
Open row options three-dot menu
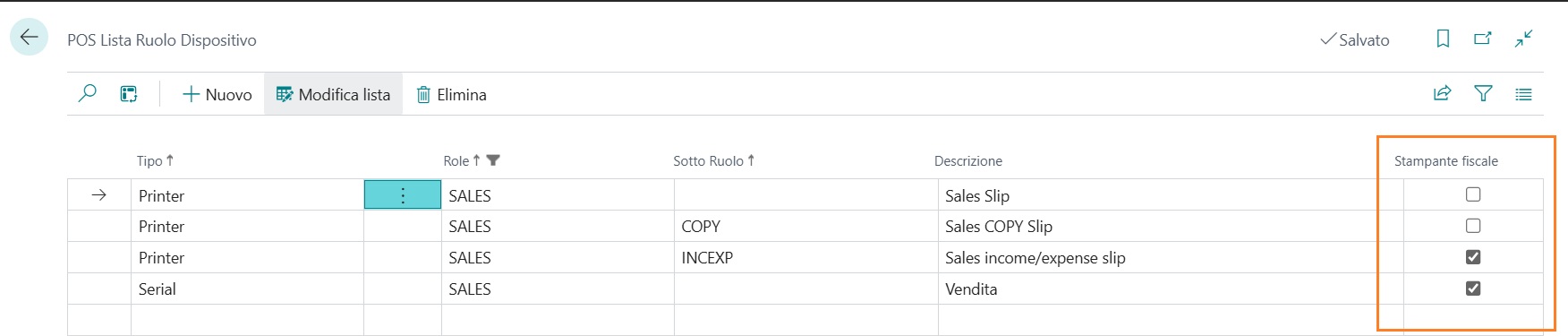point(403,194)
